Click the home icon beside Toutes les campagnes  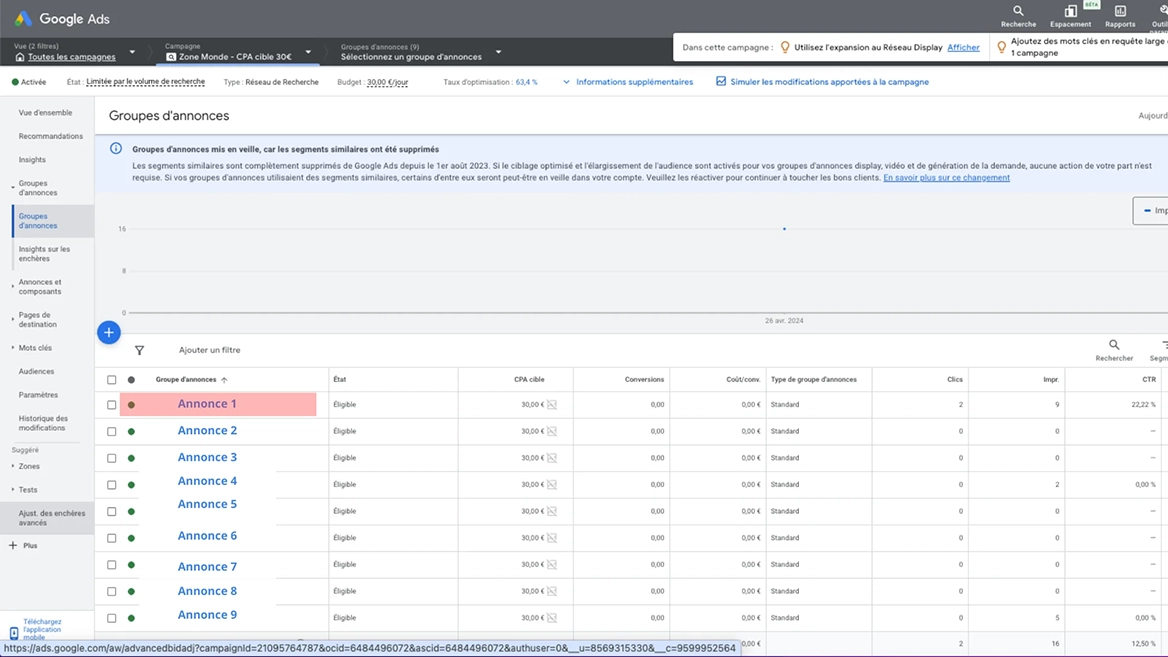(x=19, y=57)
